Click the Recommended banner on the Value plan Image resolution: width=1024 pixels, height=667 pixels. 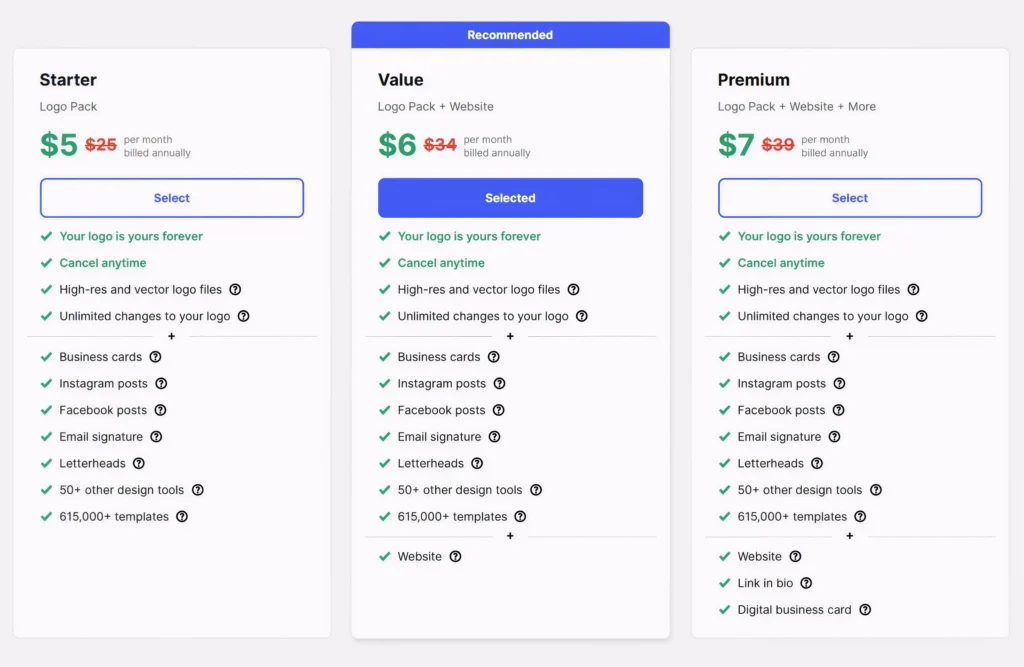pyautogui.click(x=510, y=34)
